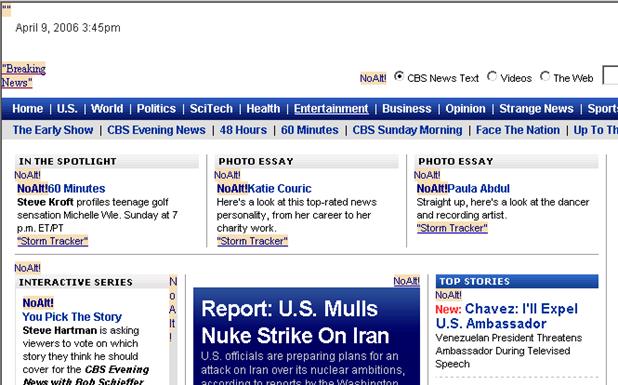Open the Entertainment section link
618x385 pixels.
(x=331, y=109)
